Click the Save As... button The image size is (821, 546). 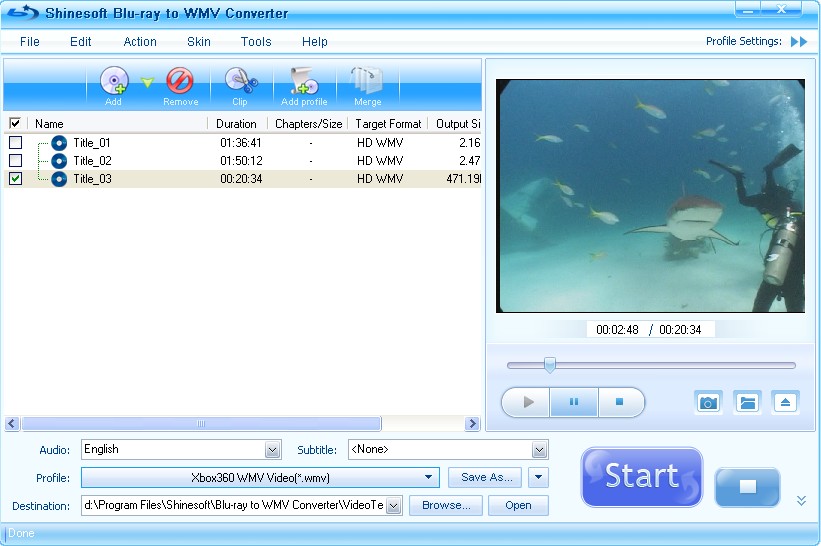[x=485, y=477]
